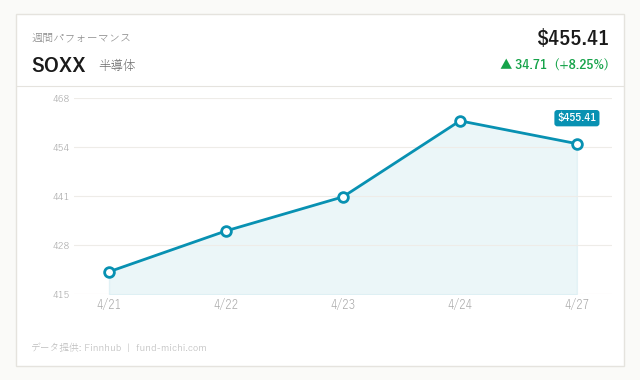Viewport: 640px width, 380px height.
Task: Click the 4/24 peak data point
Action: pos(460,121)
